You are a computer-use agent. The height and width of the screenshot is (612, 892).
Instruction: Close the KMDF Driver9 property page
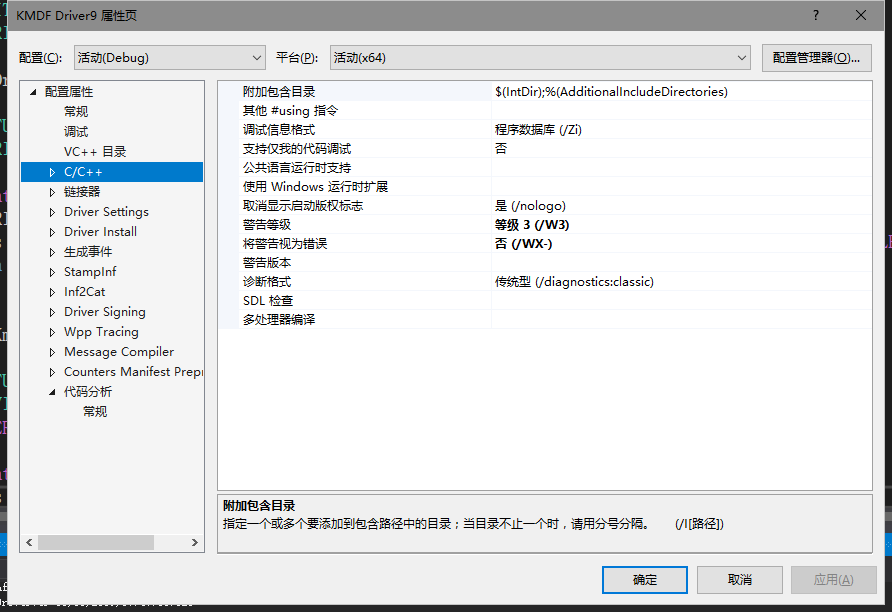click(861, 15)
